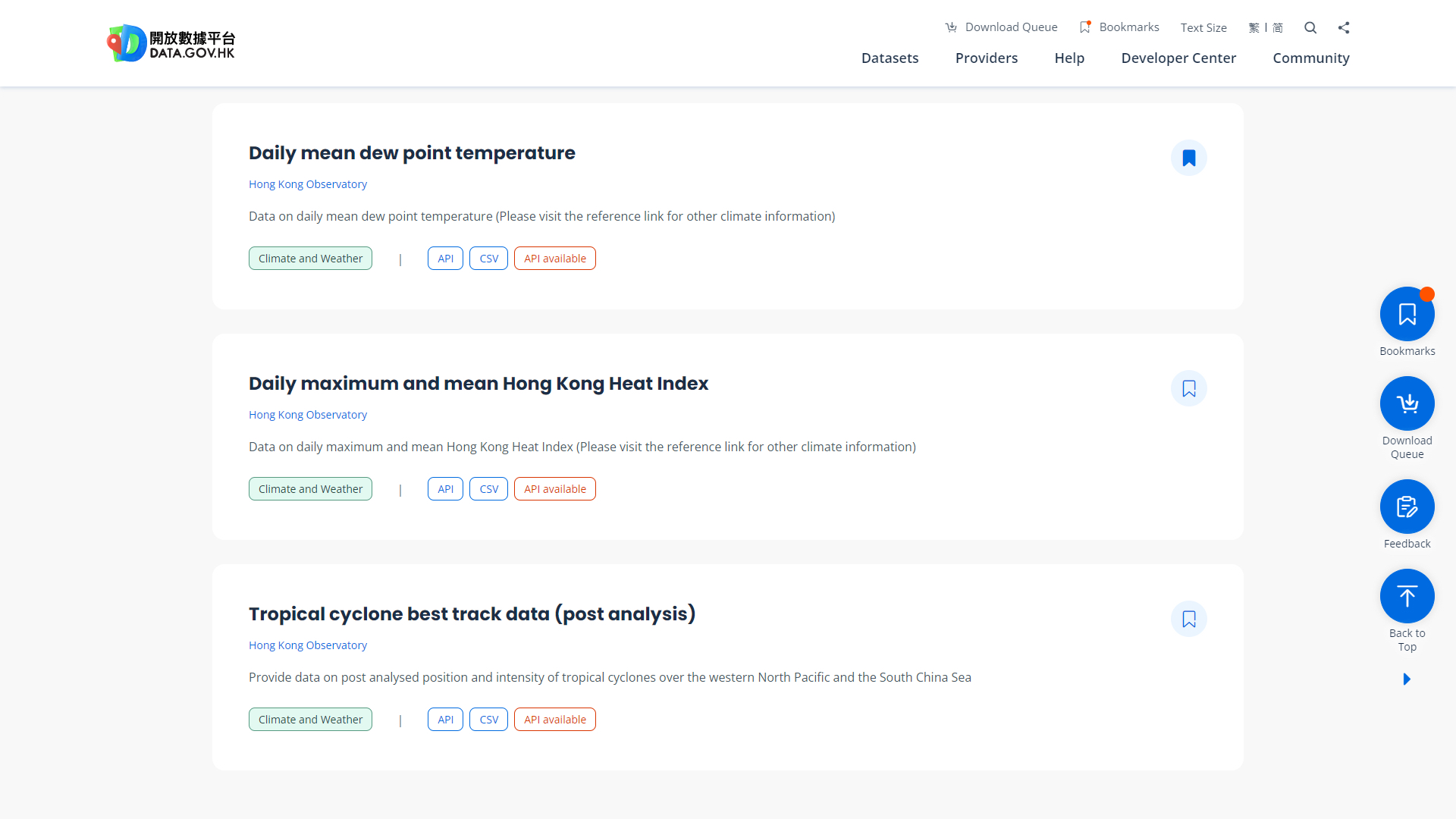Open the Text Size options

(x=1203, y=27)
